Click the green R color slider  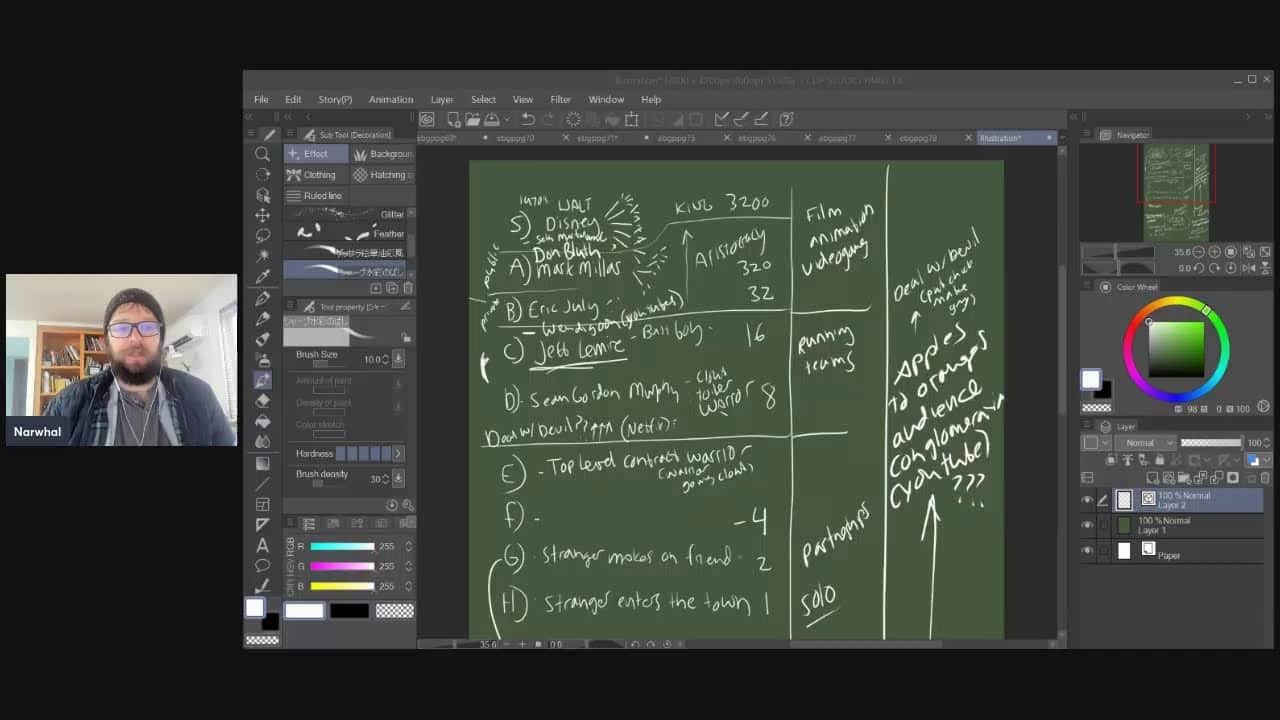tap(341, 547)
